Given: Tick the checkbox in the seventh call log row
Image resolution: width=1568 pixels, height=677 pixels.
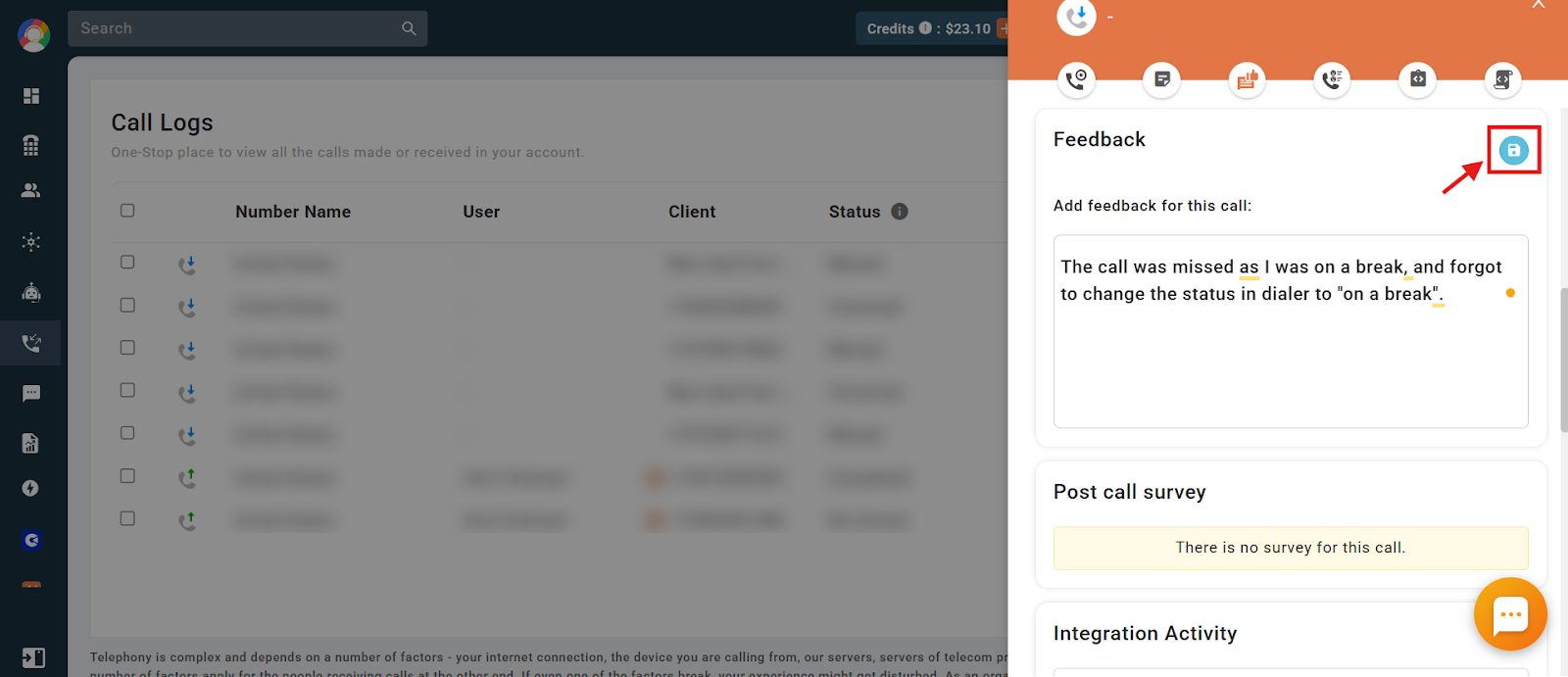Looking at the screenshot, I should 127,518.
